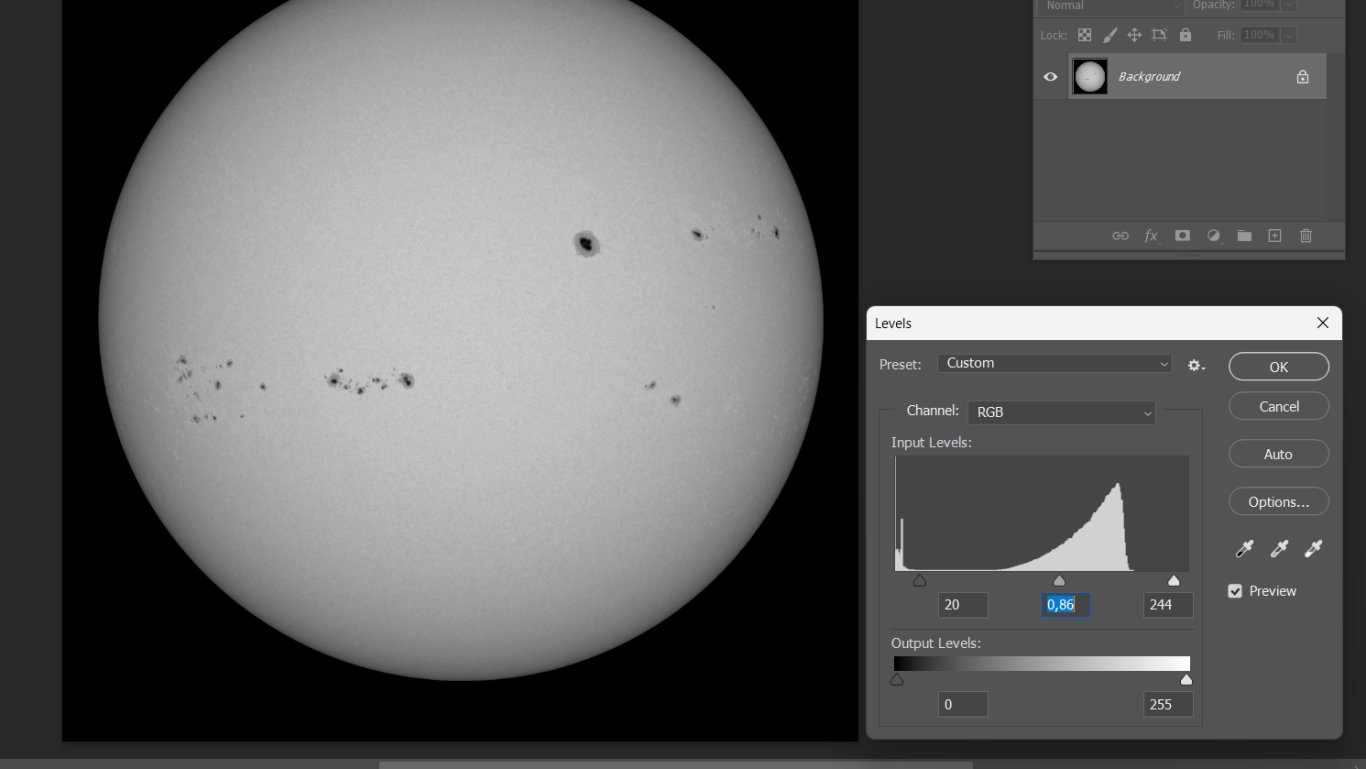Add a layer mask
1366x769 pixels.
coord(1182,236)
